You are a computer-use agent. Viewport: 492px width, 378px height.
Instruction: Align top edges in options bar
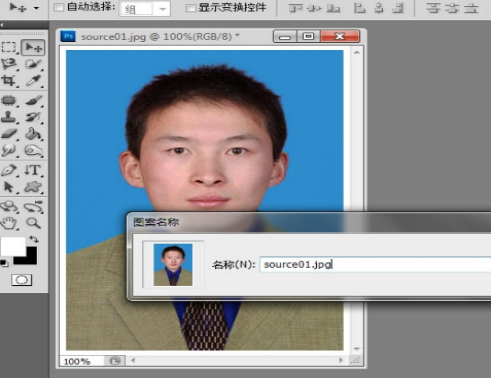click(x=295, y=8)
